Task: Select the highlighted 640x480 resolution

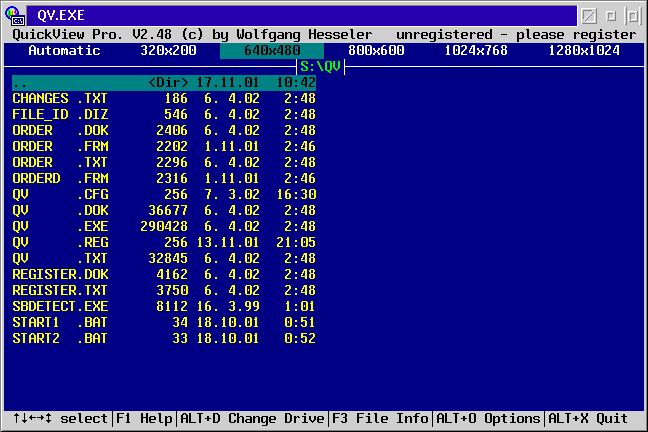Action: [272, 50]
